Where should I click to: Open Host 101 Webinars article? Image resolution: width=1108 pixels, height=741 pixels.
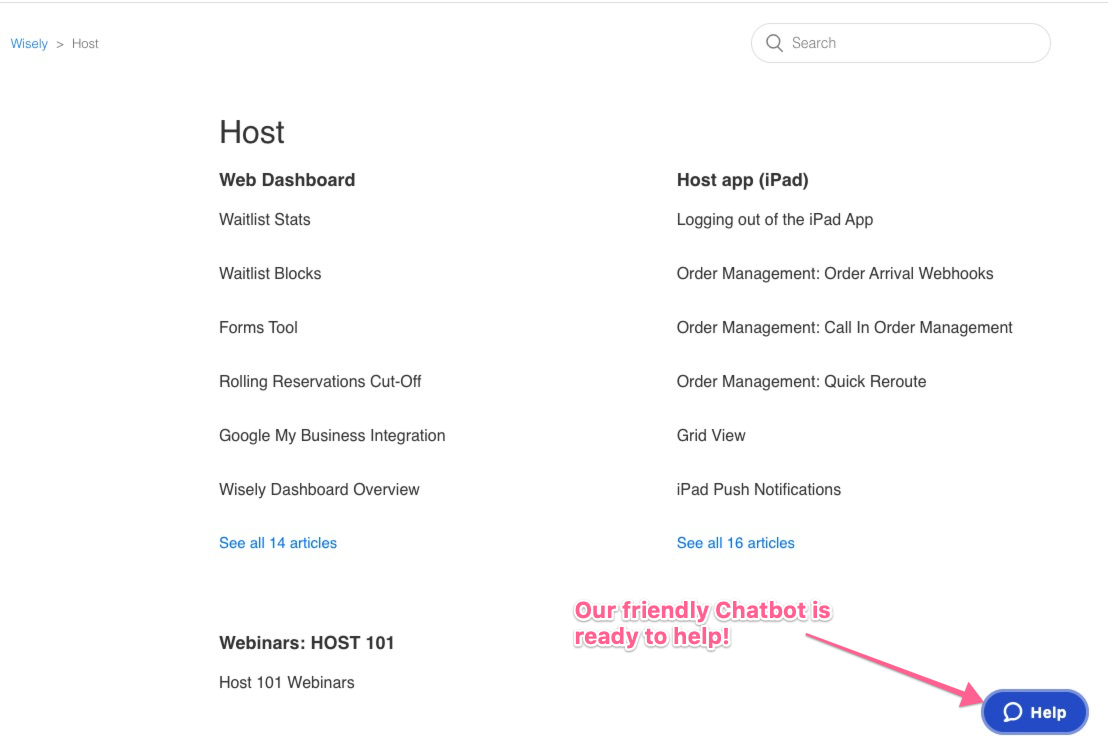[287, 682]
